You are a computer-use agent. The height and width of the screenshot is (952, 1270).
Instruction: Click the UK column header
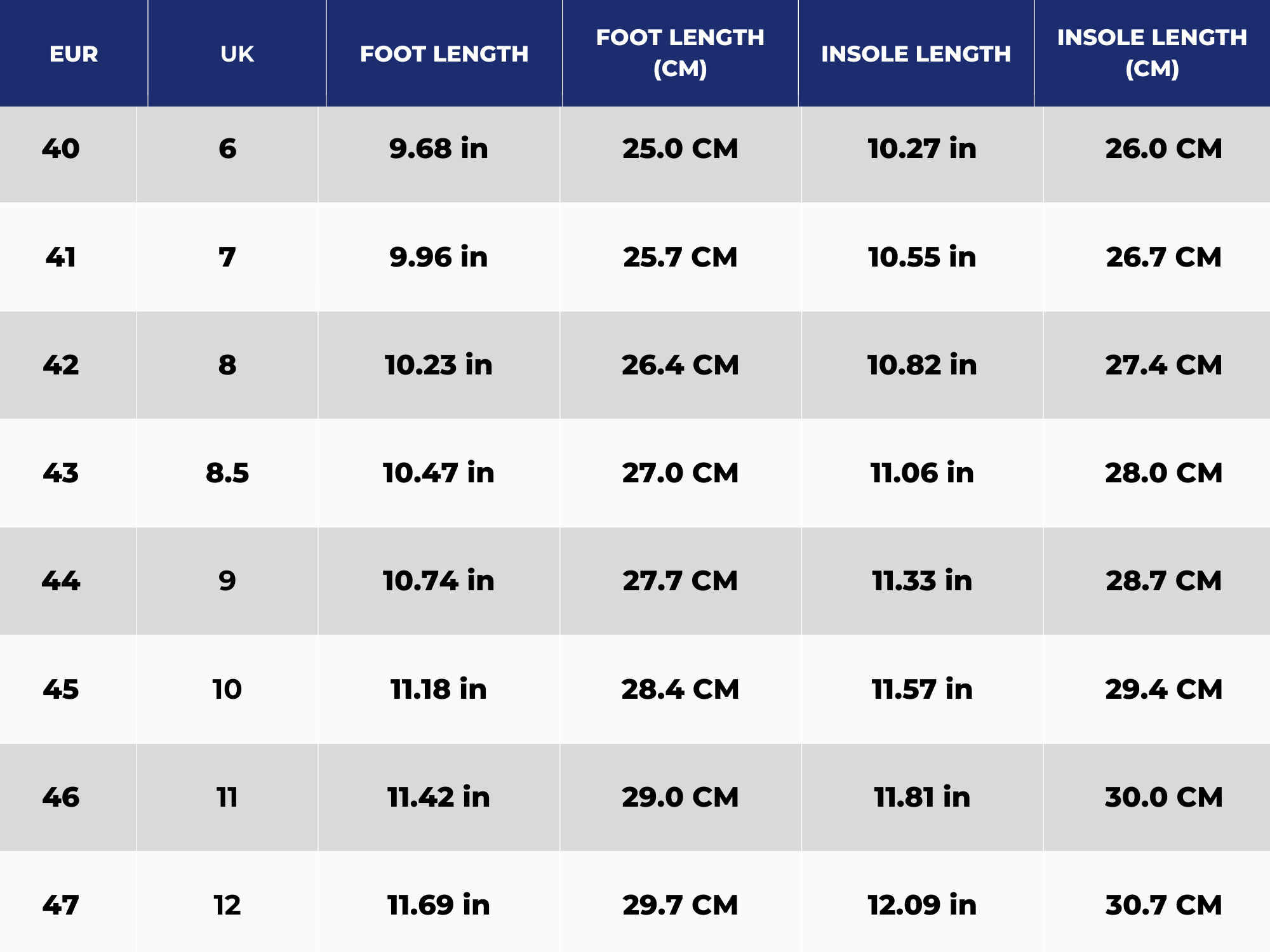(237, 54)
